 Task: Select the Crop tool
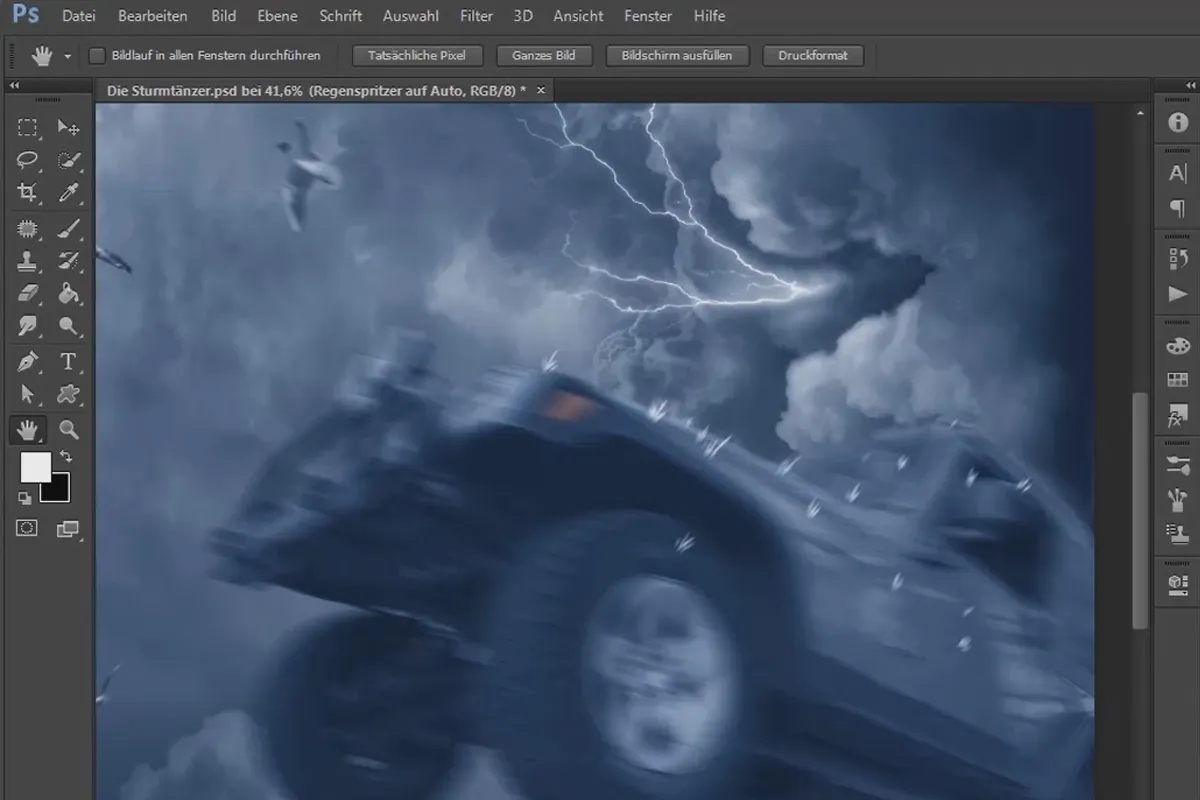point(28,193)
